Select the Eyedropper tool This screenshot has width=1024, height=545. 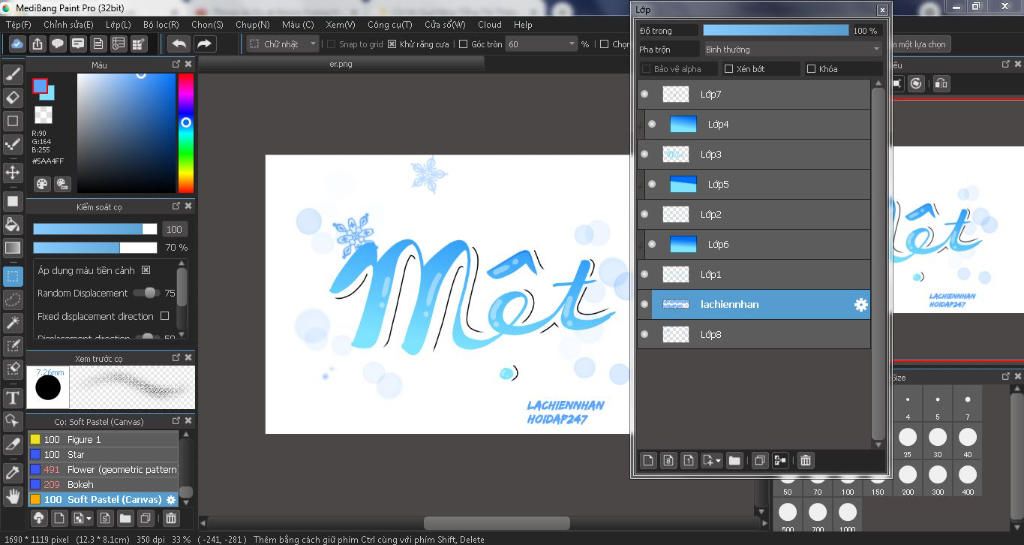coord(12,473)
